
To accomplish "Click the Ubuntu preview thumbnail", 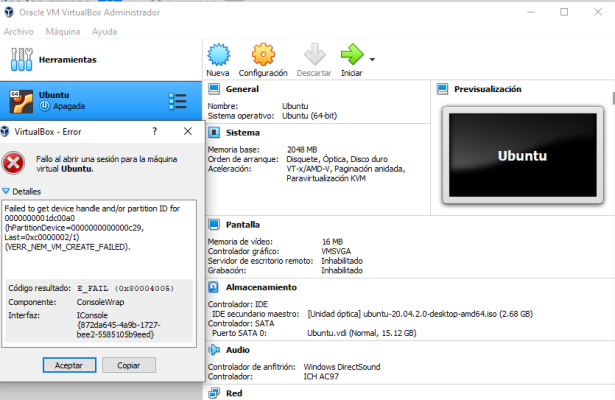I will coord(522,157).
